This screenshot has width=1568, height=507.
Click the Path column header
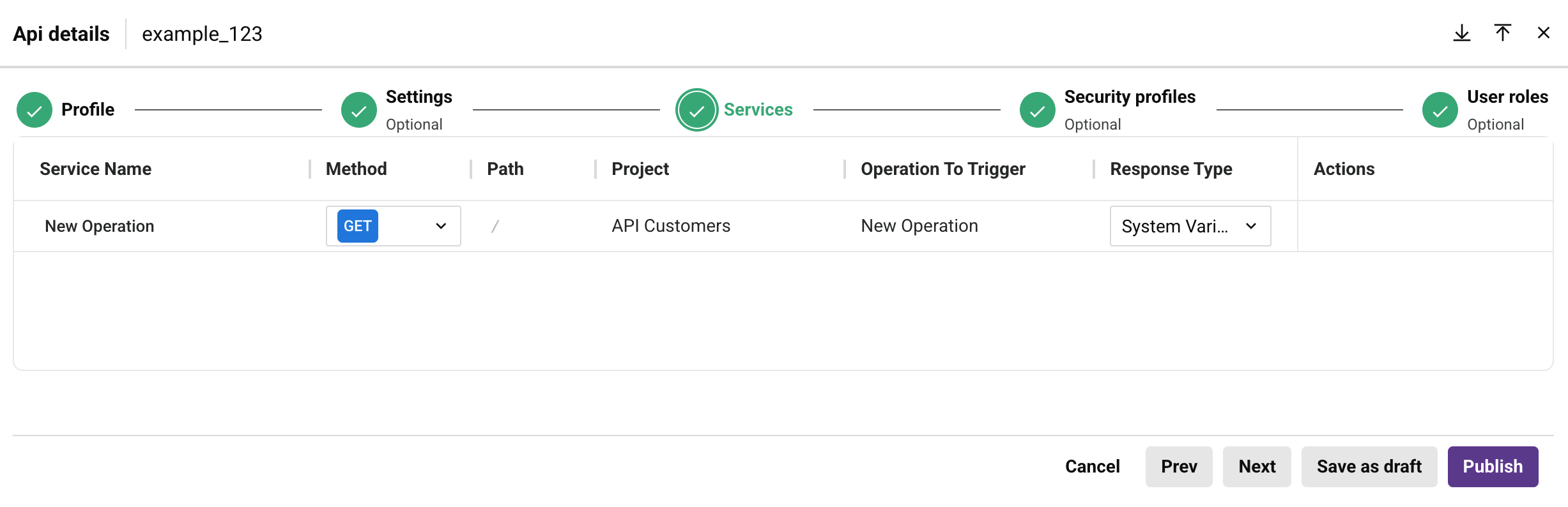coord(505,169)
